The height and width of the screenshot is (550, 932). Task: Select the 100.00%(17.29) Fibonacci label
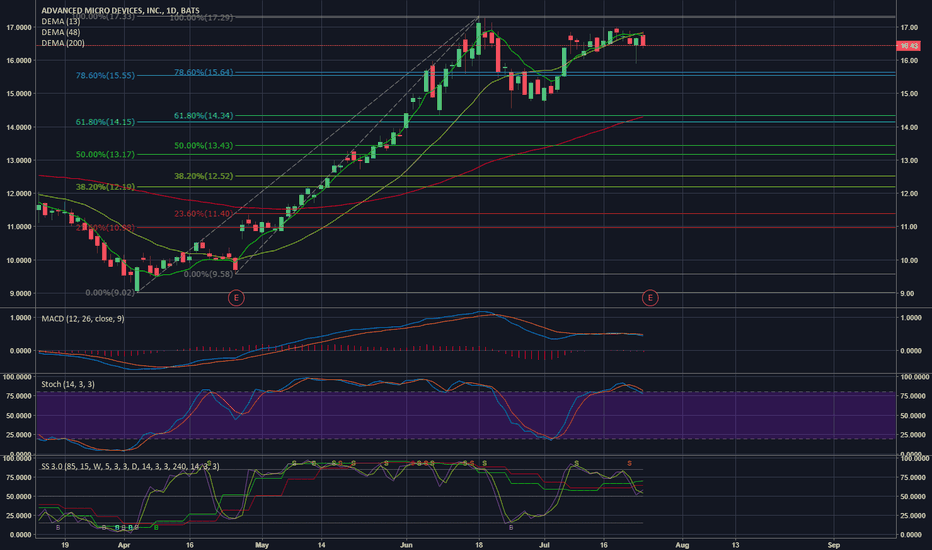click(x=201, y=18)
